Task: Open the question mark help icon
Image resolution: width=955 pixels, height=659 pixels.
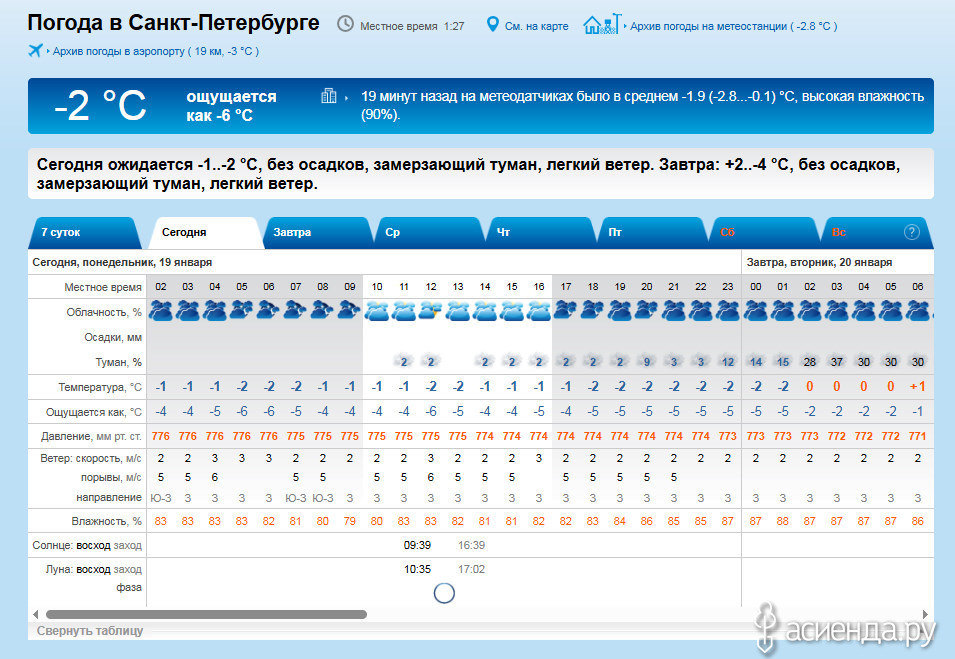Action: coord(911,232)
